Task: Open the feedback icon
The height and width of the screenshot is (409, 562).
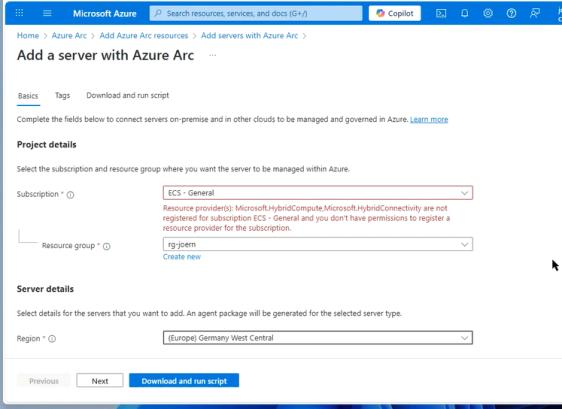Action: [535, 13]
